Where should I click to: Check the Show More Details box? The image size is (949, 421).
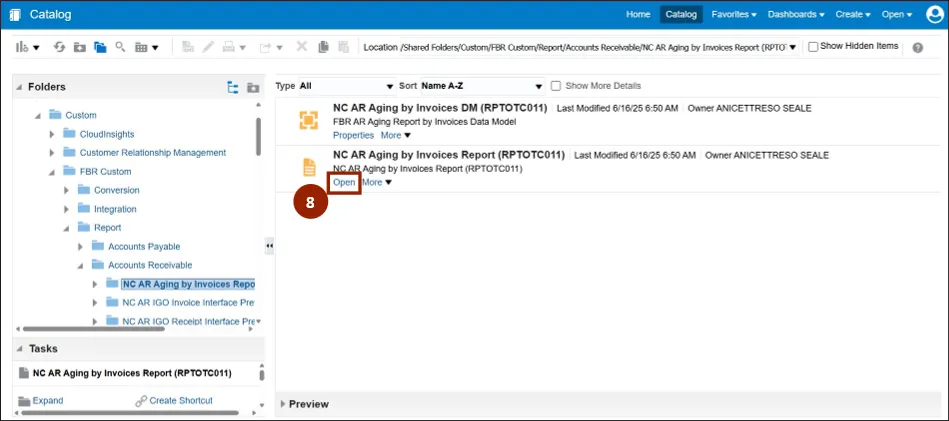coord(556,86)
